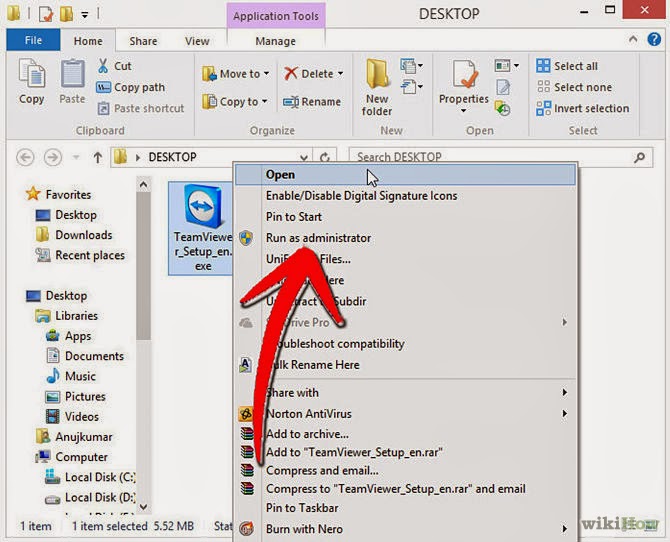Open the Norton AntiVirus submenu
This screenshot has width=670, height=542.
pos(405,413)
